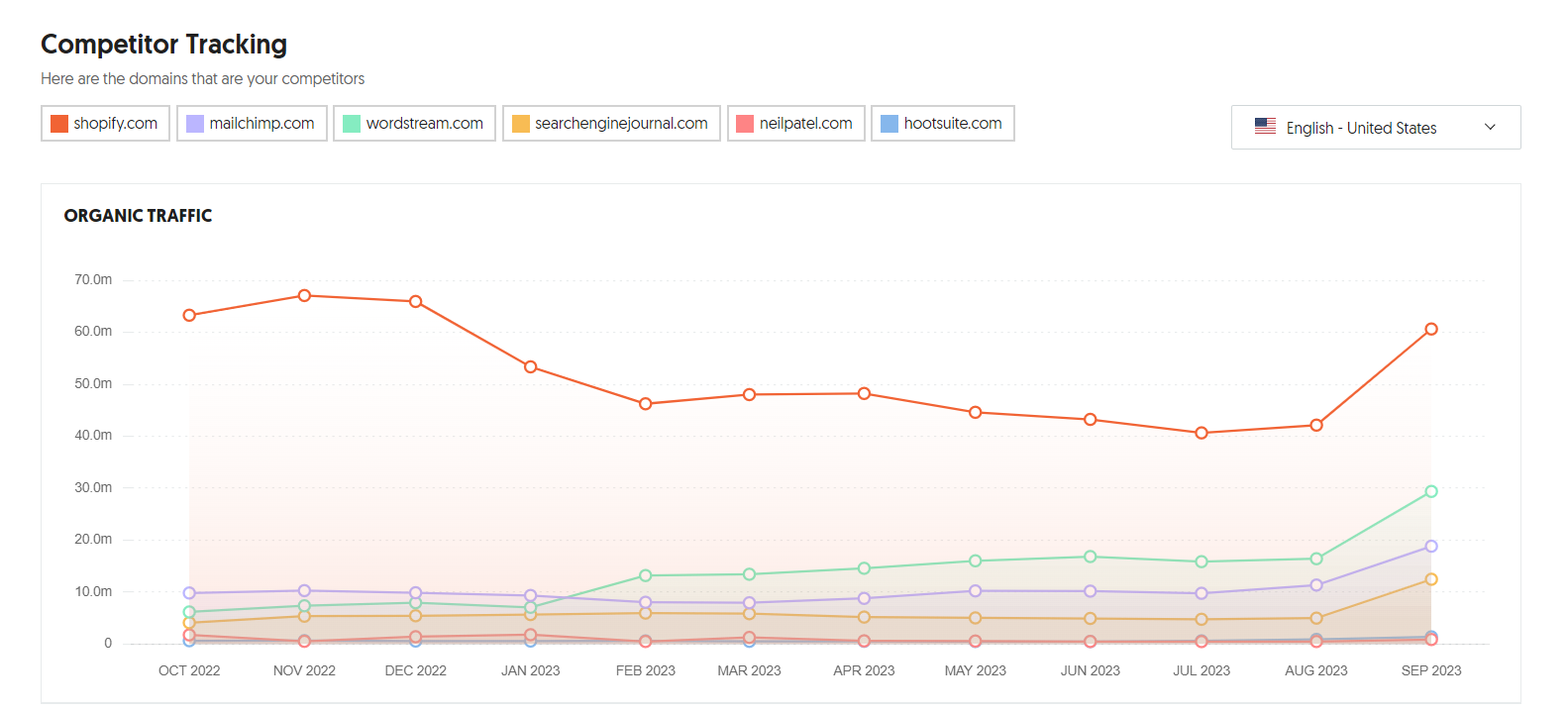The height and width of the screenshot is (713, 1568).
Task: Click the neilpatel.com pink color square
Action: click(745, 124)
